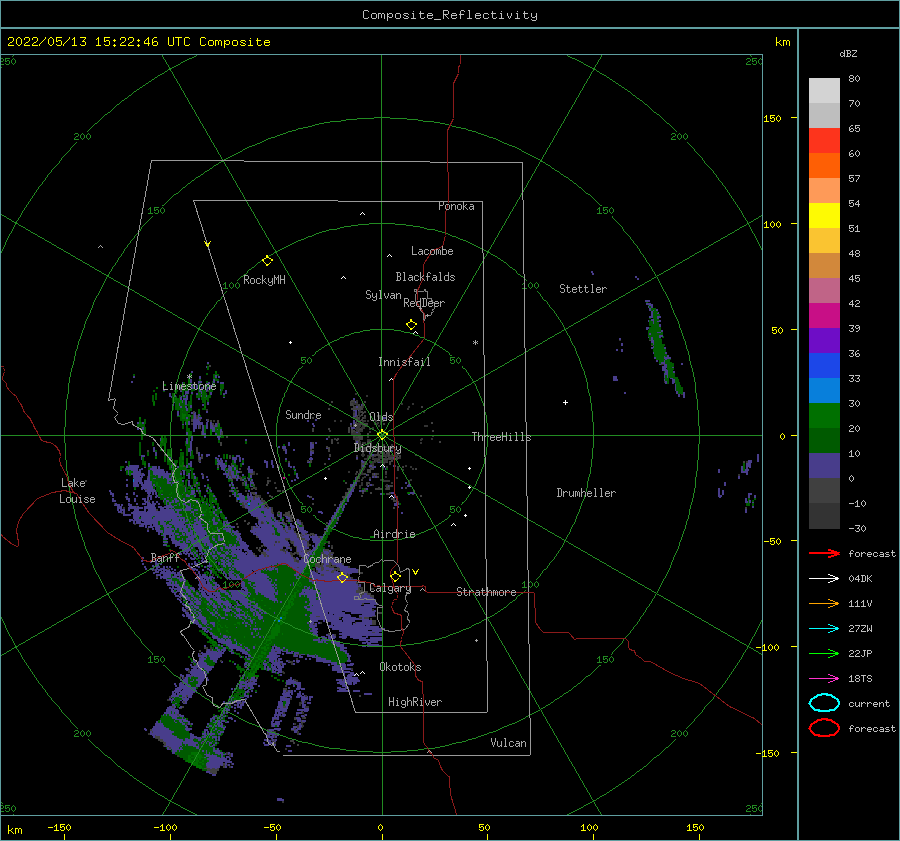Viewport: 900px width, 841px height.
Task: Click the Drumheller label on the map
Action: [x=586, y=493]
